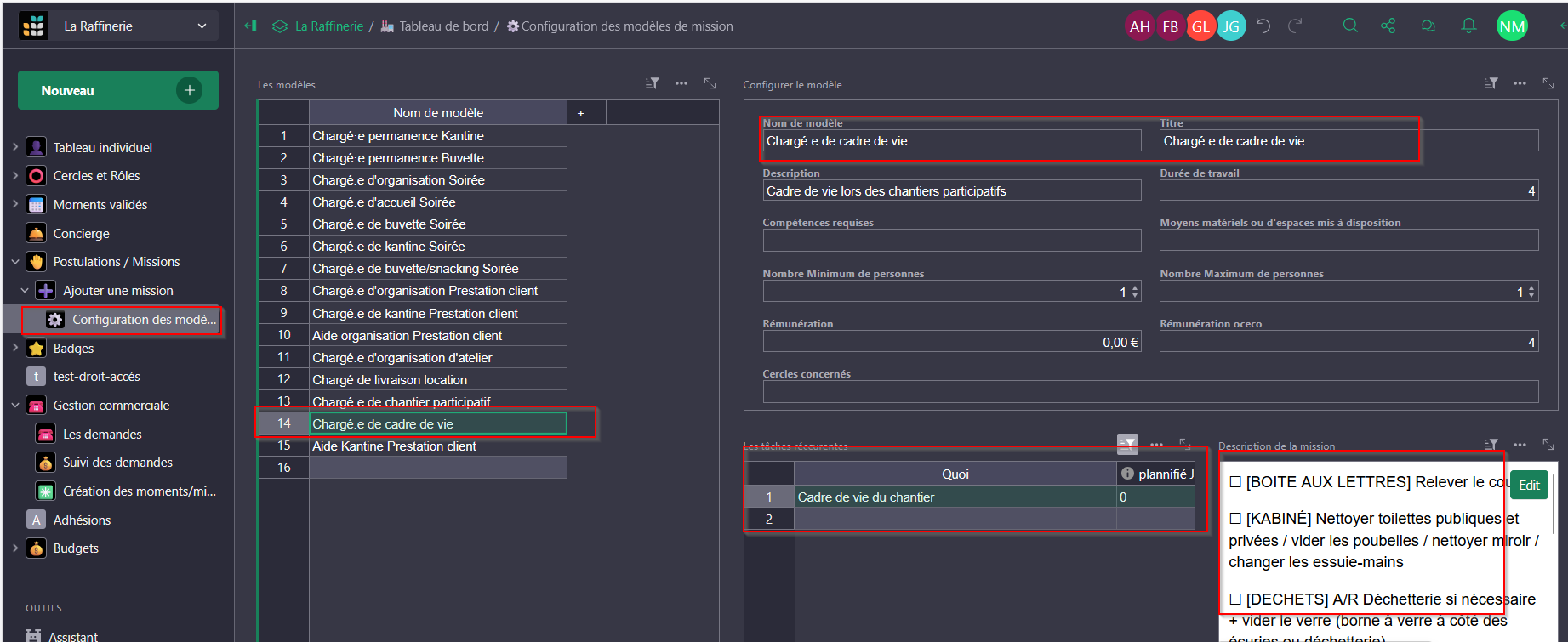This screenshot has height=642, width=1568.
Task: Expand the Cercles et Rôles page
Action: click(15, 176)
